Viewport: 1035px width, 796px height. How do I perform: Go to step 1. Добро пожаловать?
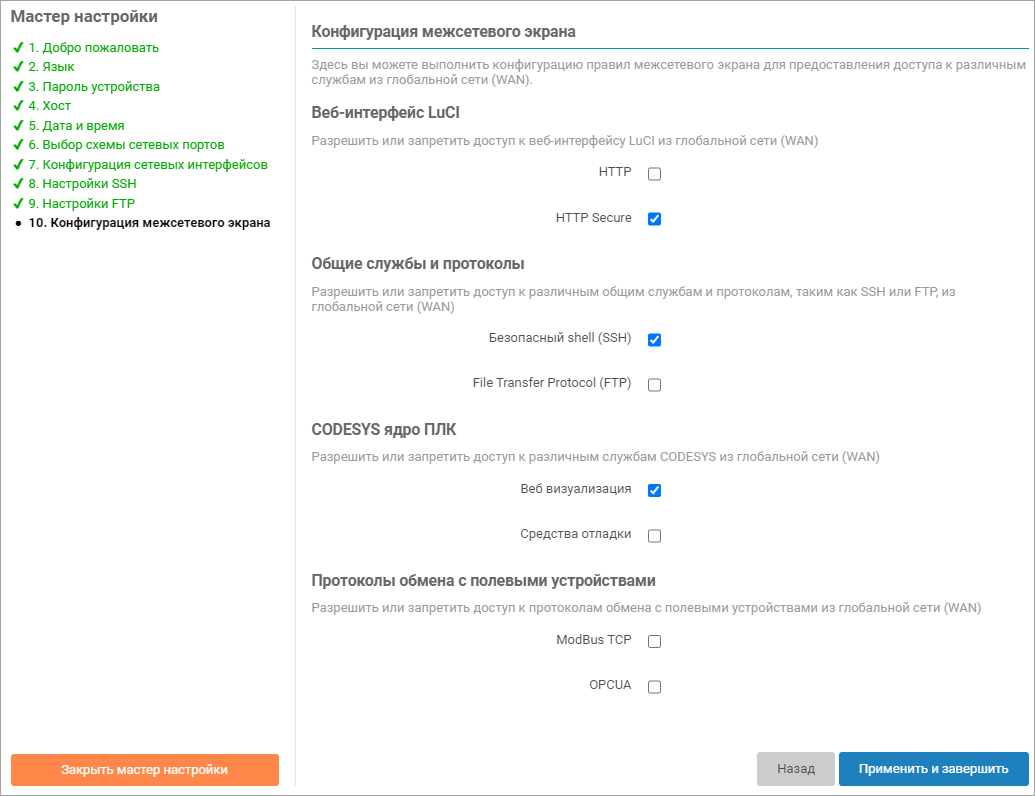point(93,47)
